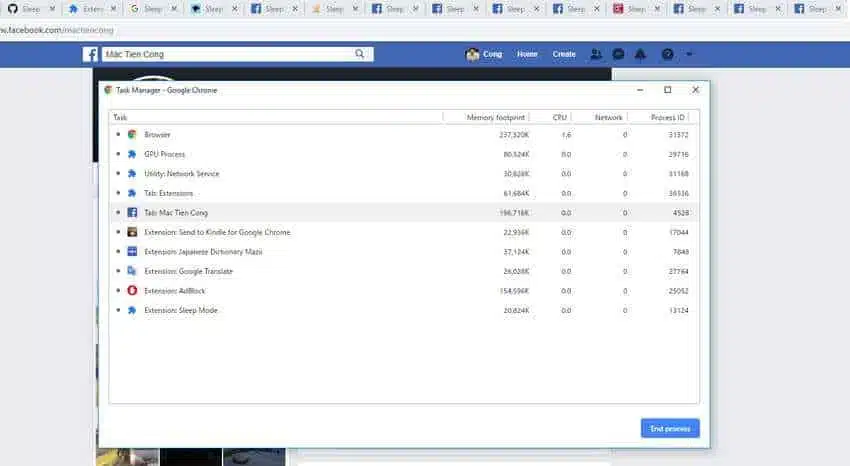The width and height of the screenshot is (850, 466).
Task: Select the Tab: Mac Tien Cong task name
Action: tap(176, 213)
